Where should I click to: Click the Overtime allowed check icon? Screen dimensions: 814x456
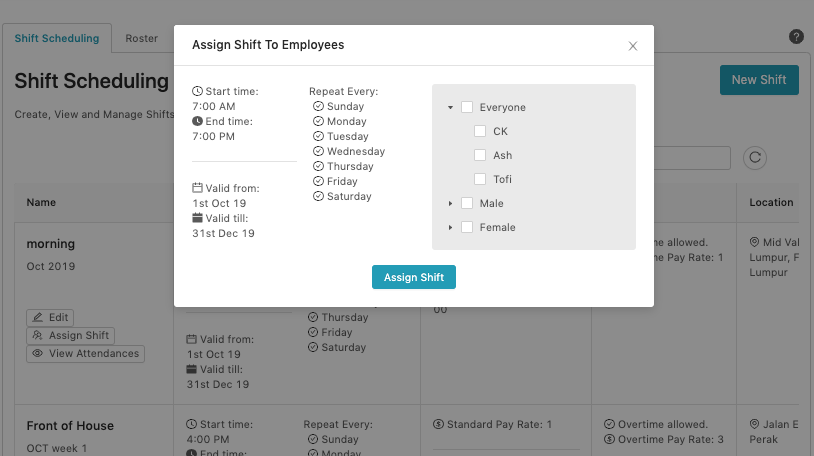click(609, 424)
